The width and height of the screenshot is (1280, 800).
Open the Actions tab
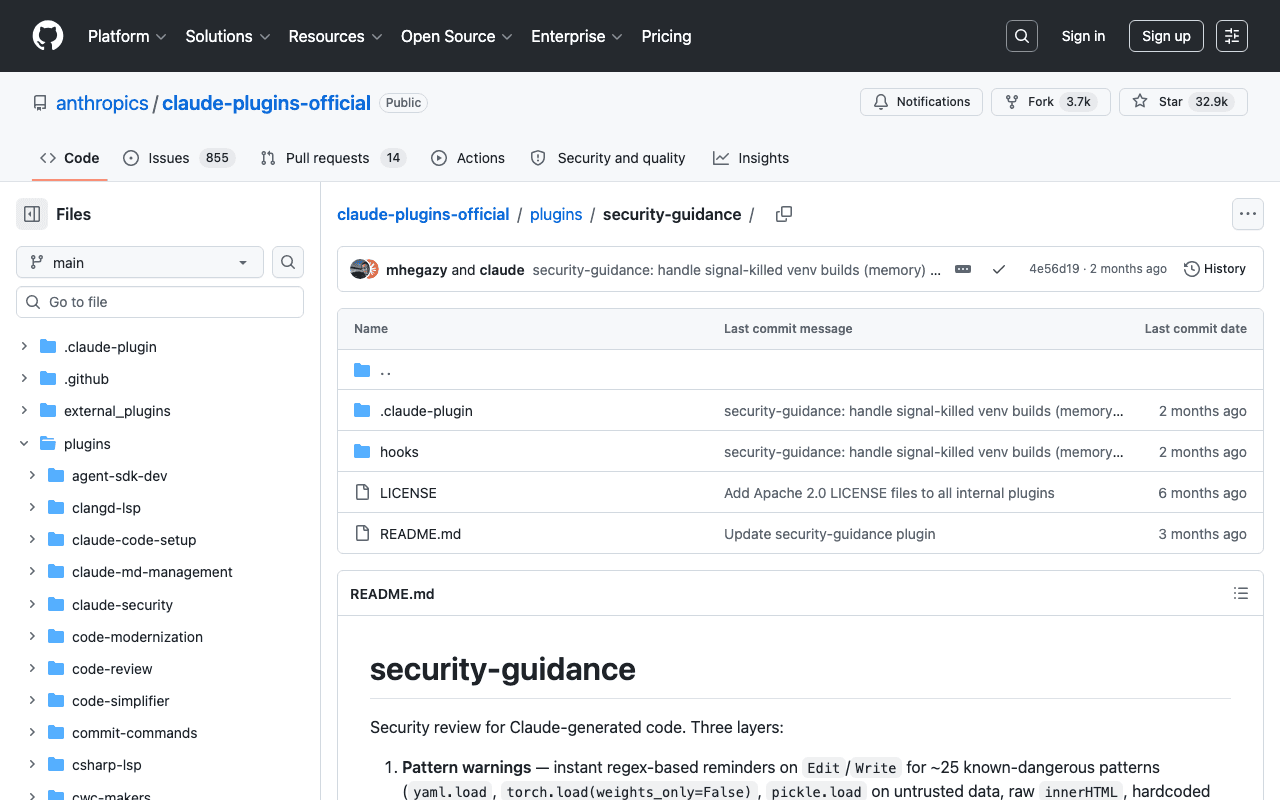pos(468,158)
